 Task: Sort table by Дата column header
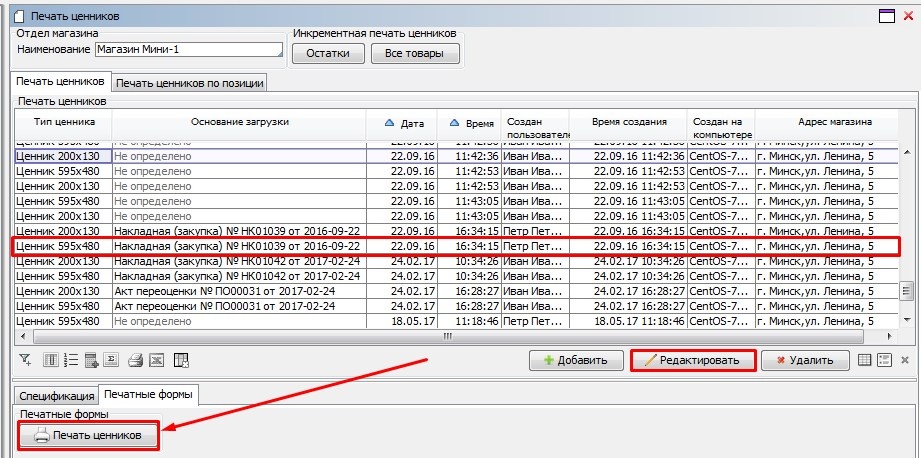[x=404, y=123]
